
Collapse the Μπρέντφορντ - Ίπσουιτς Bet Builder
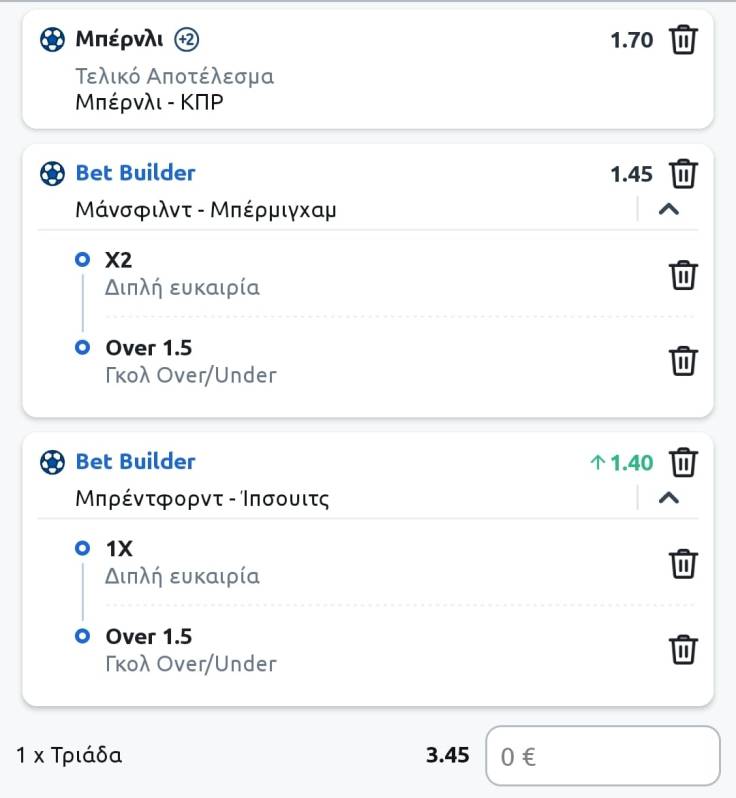(x=669, y=498)
